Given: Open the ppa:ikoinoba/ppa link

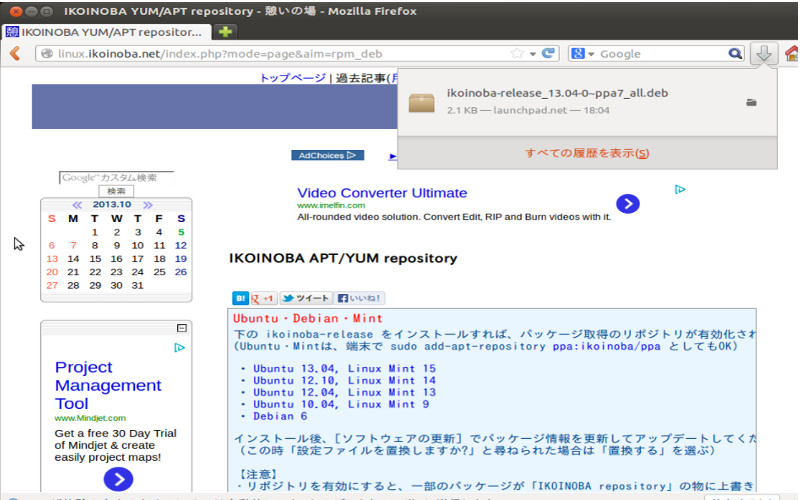Looking at the screenshot, I should (x=606, y=346).
